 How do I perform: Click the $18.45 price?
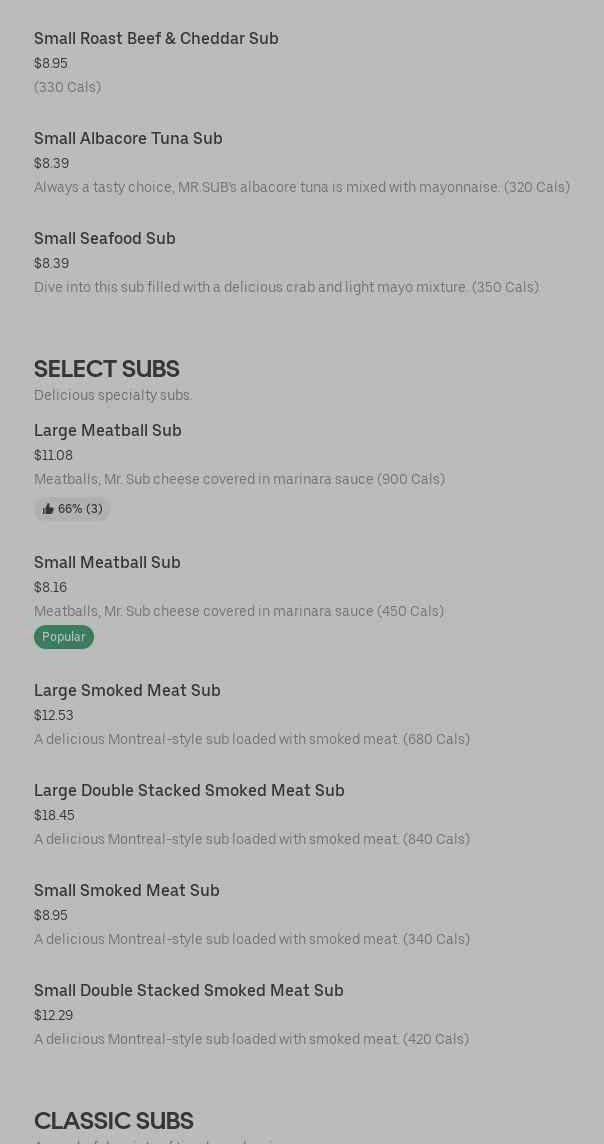[54, 815]
